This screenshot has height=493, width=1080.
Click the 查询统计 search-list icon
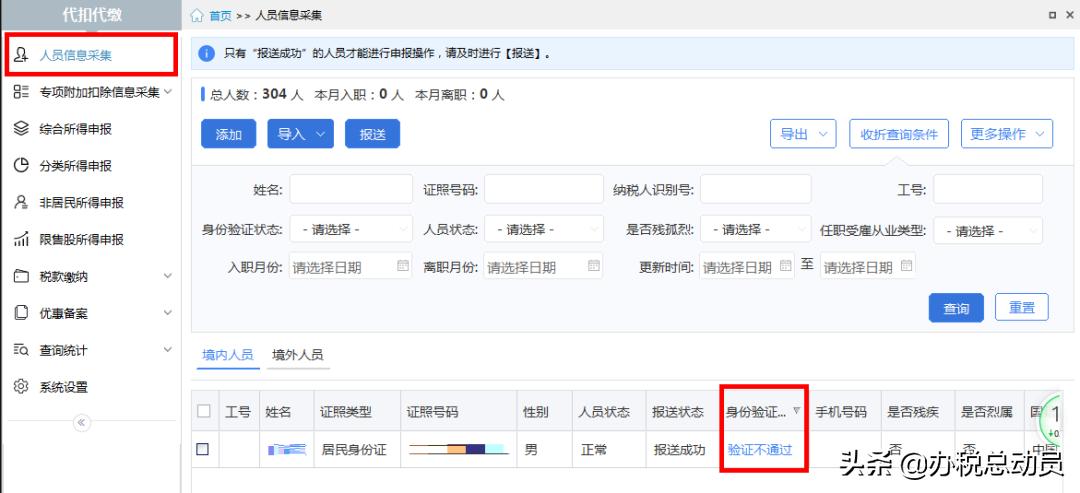(x=21, y=350)
